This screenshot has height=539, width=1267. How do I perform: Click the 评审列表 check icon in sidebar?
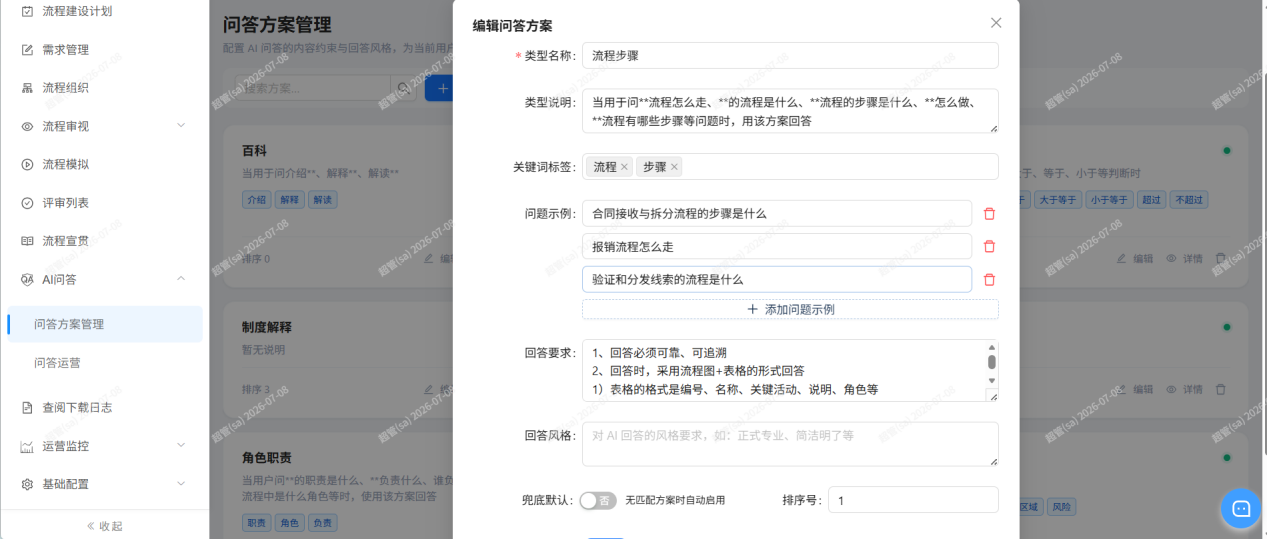pos(27,203)
